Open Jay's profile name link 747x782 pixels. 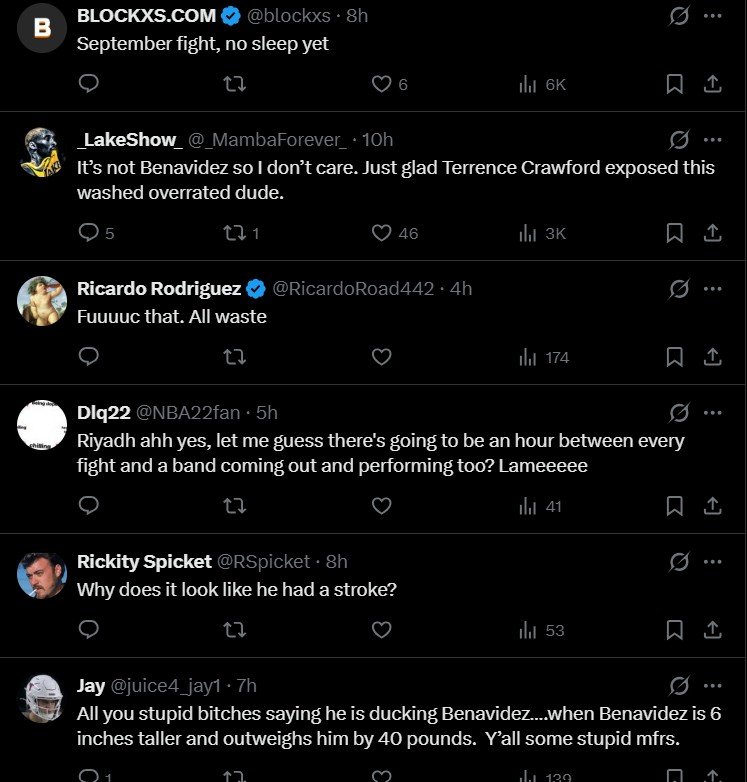(x=91, y=685)
